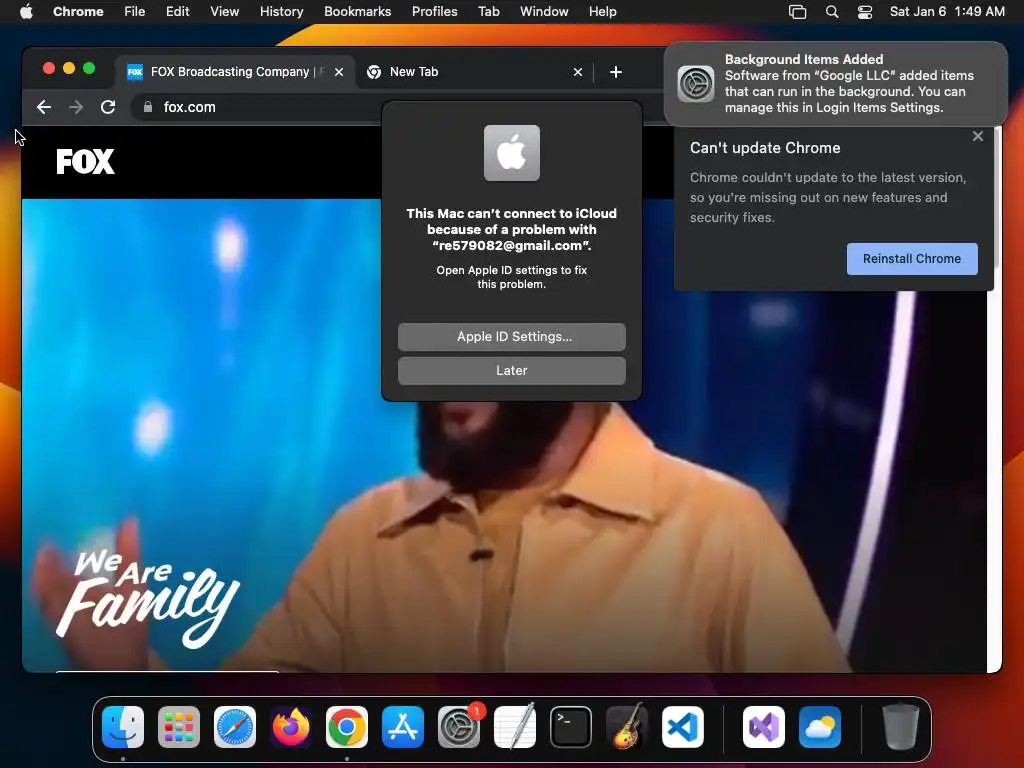This screenshot has height=768, width=1024.
Task: Click the date and time in menu bar
Action: 947,11
